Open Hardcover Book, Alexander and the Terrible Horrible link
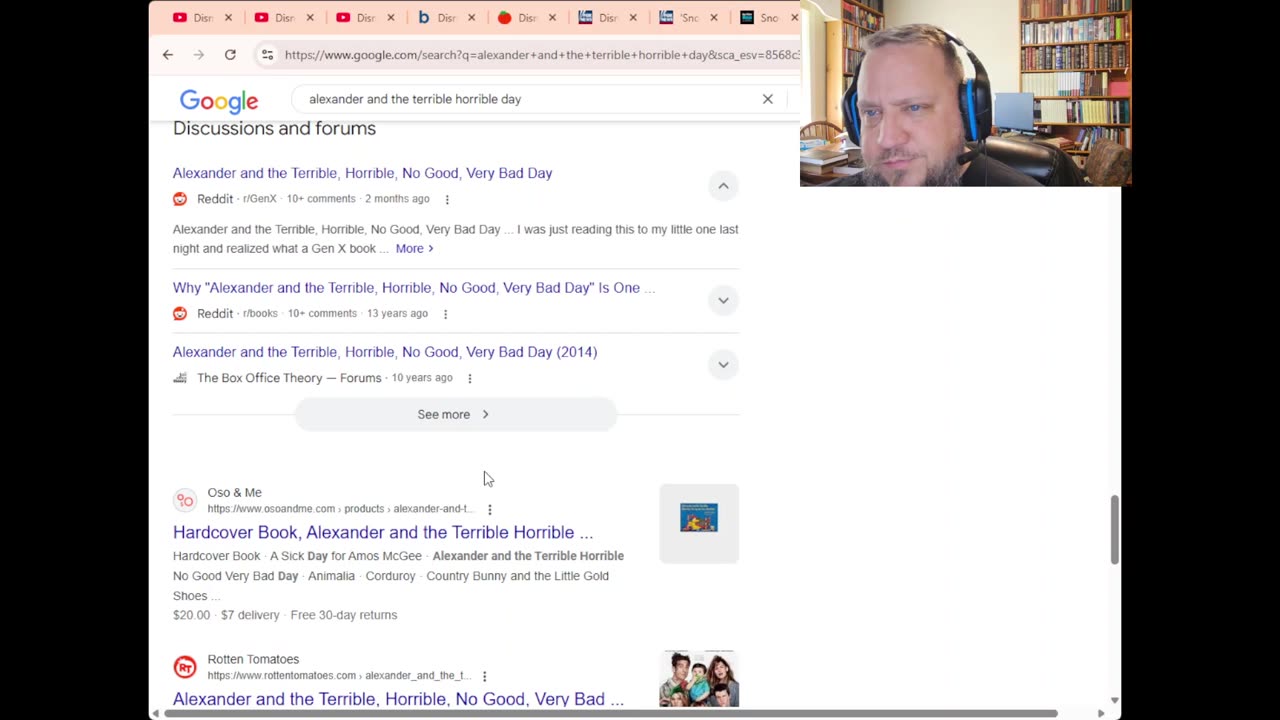The width and height of the screenshot is (1280, 720). click(x=383, y=532)
